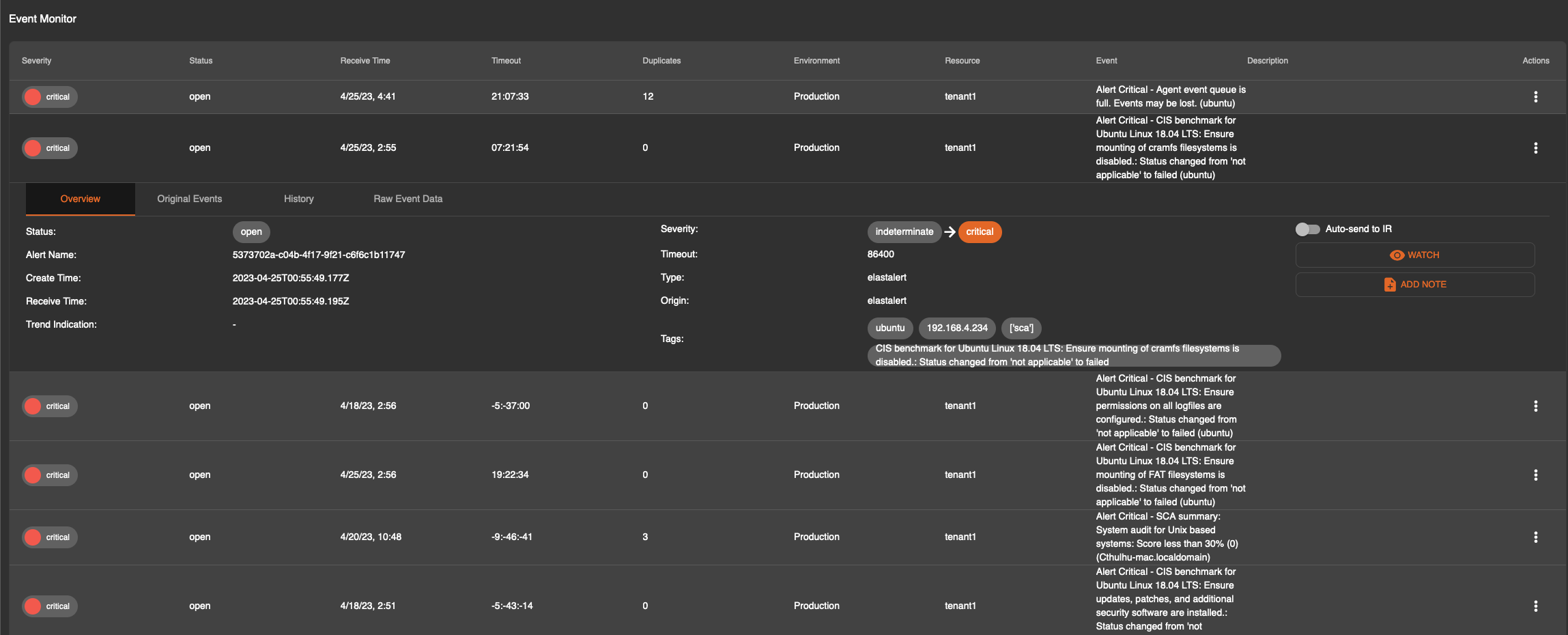This screenshot has width=1568, height=635.
Task: Switch to the Raw Event Data tab
Action: (x=407, y=199)
